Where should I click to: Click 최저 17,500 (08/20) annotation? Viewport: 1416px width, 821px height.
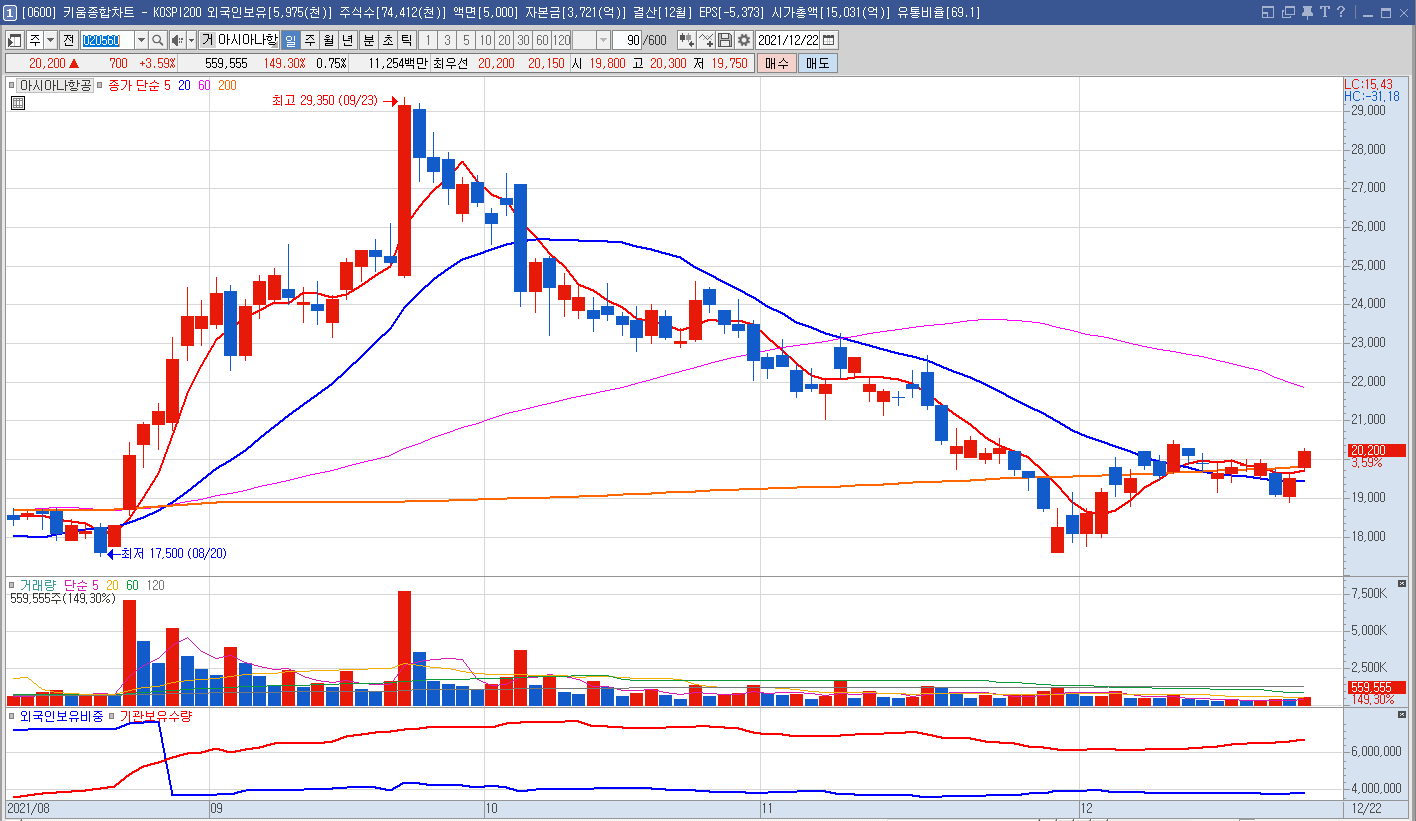[x=173, y=553]
